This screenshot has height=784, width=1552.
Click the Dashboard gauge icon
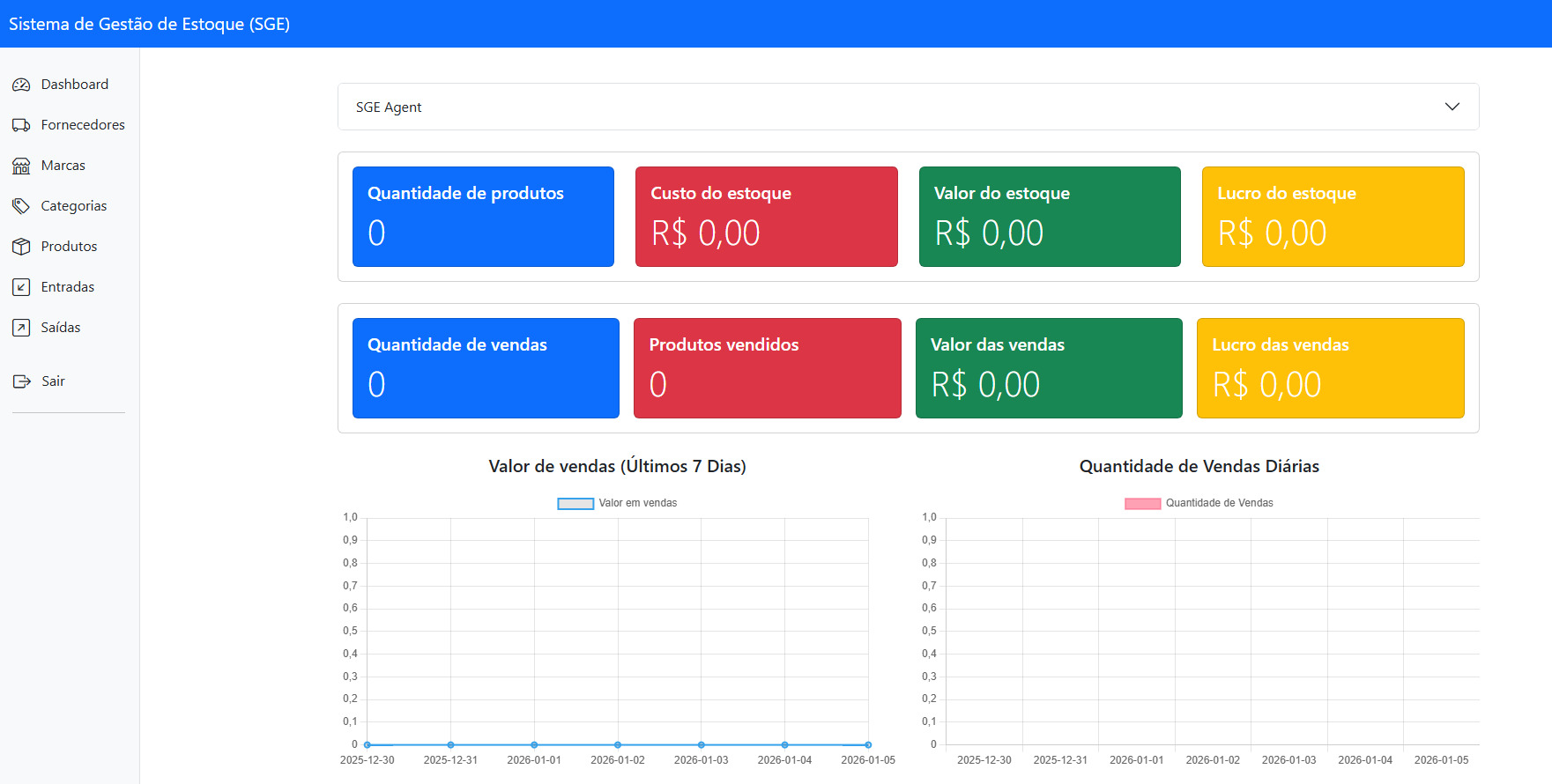tap(21, 85)
